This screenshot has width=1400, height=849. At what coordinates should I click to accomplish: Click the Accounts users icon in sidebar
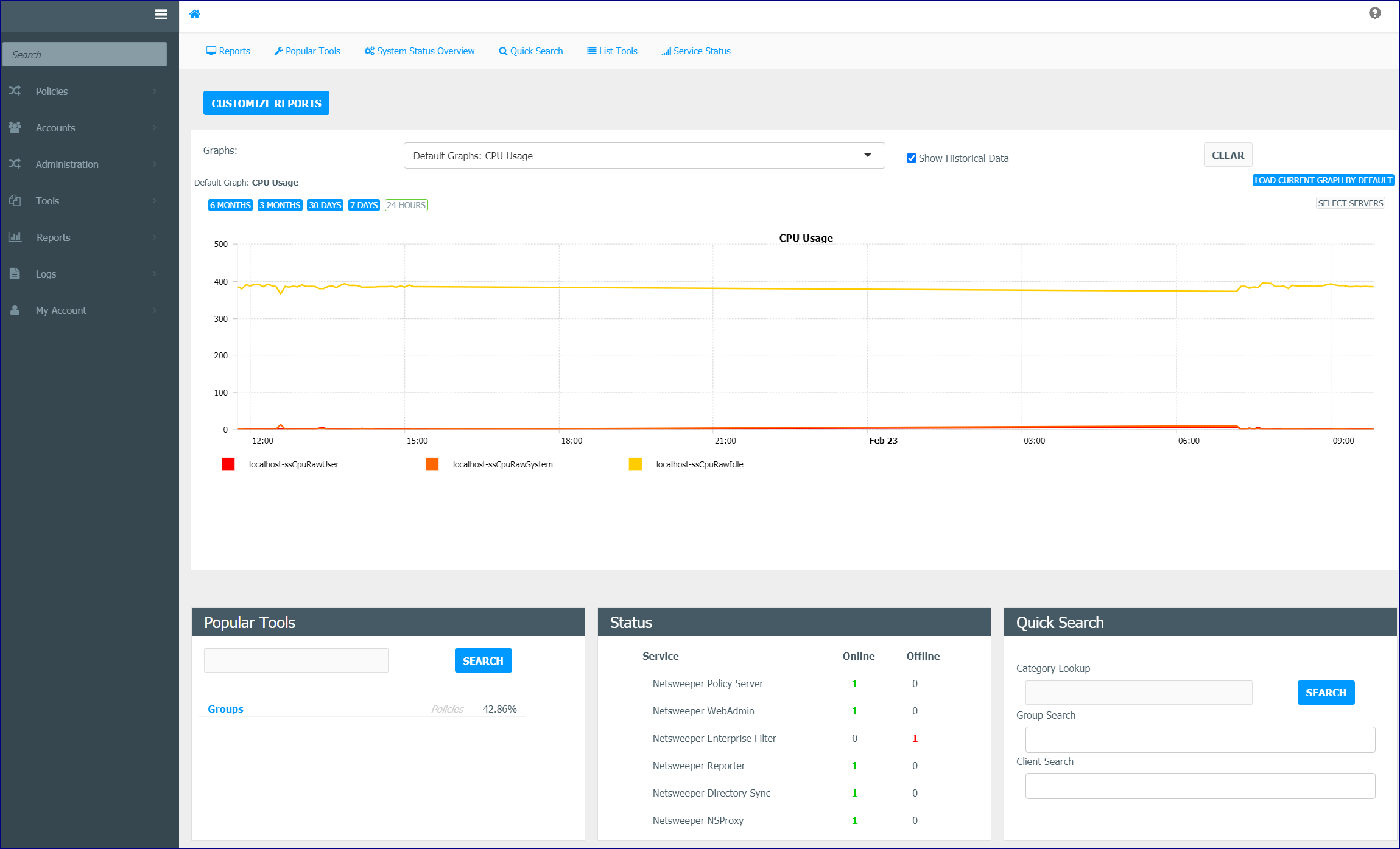click(x=15, y=127)
